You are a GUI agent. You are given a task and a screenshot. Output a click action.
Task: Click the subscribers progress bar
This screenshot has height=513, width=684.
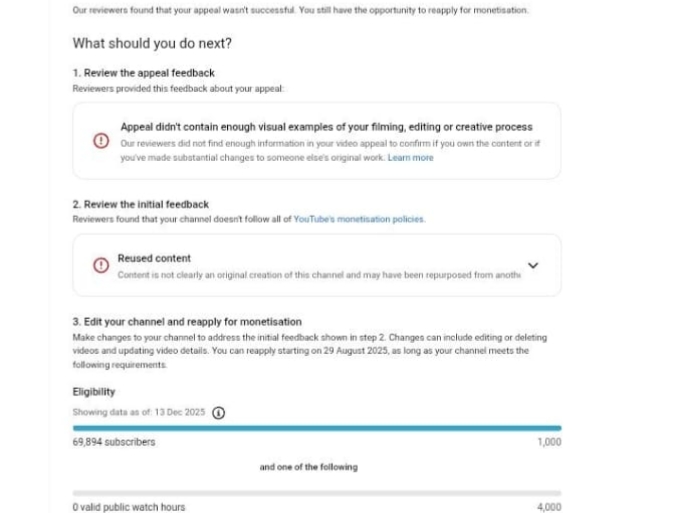317,428
